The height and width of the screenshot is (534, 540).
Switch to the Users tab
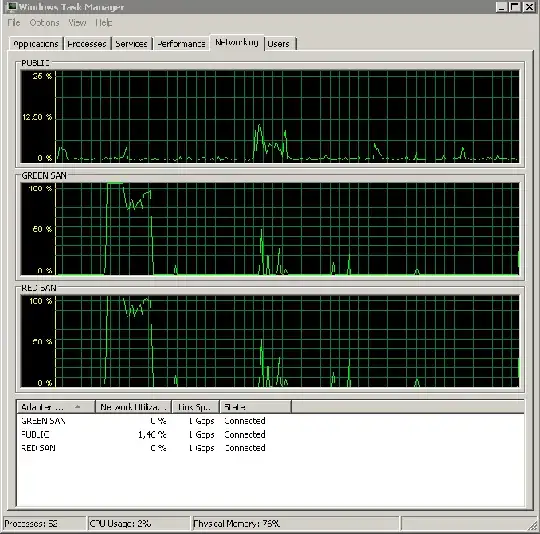pos(280,44)
